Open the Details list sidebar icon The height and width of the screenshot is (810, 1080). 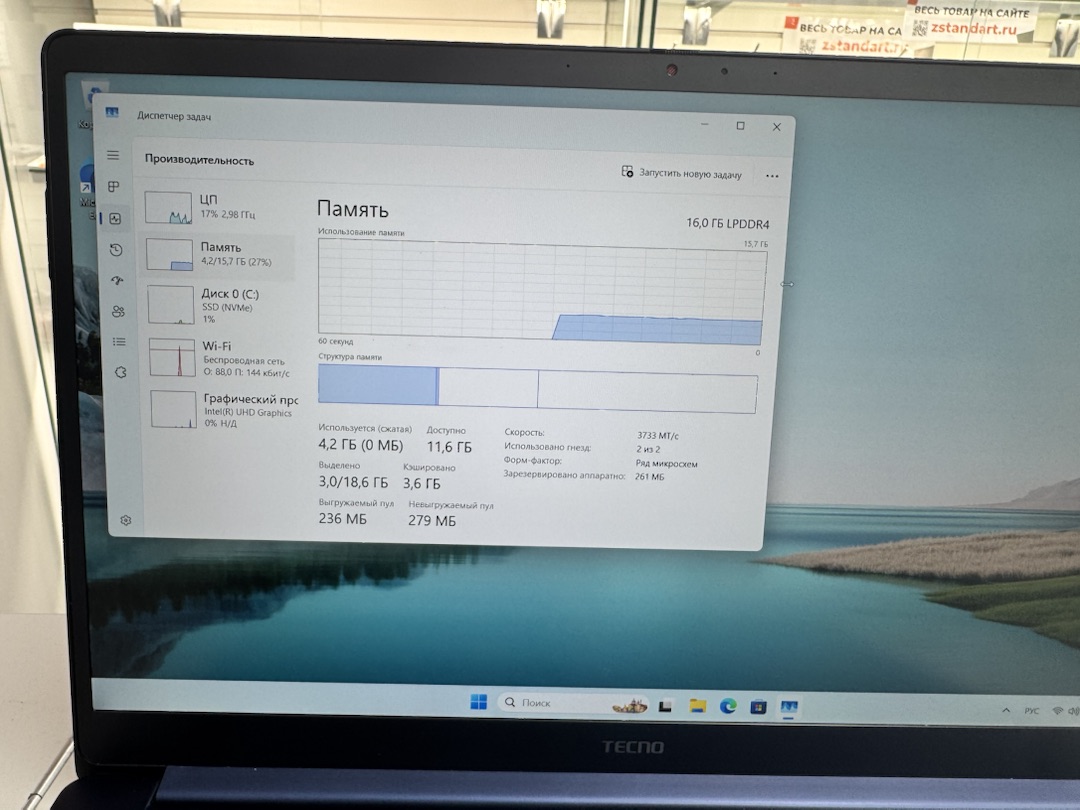tap(119, 342)
